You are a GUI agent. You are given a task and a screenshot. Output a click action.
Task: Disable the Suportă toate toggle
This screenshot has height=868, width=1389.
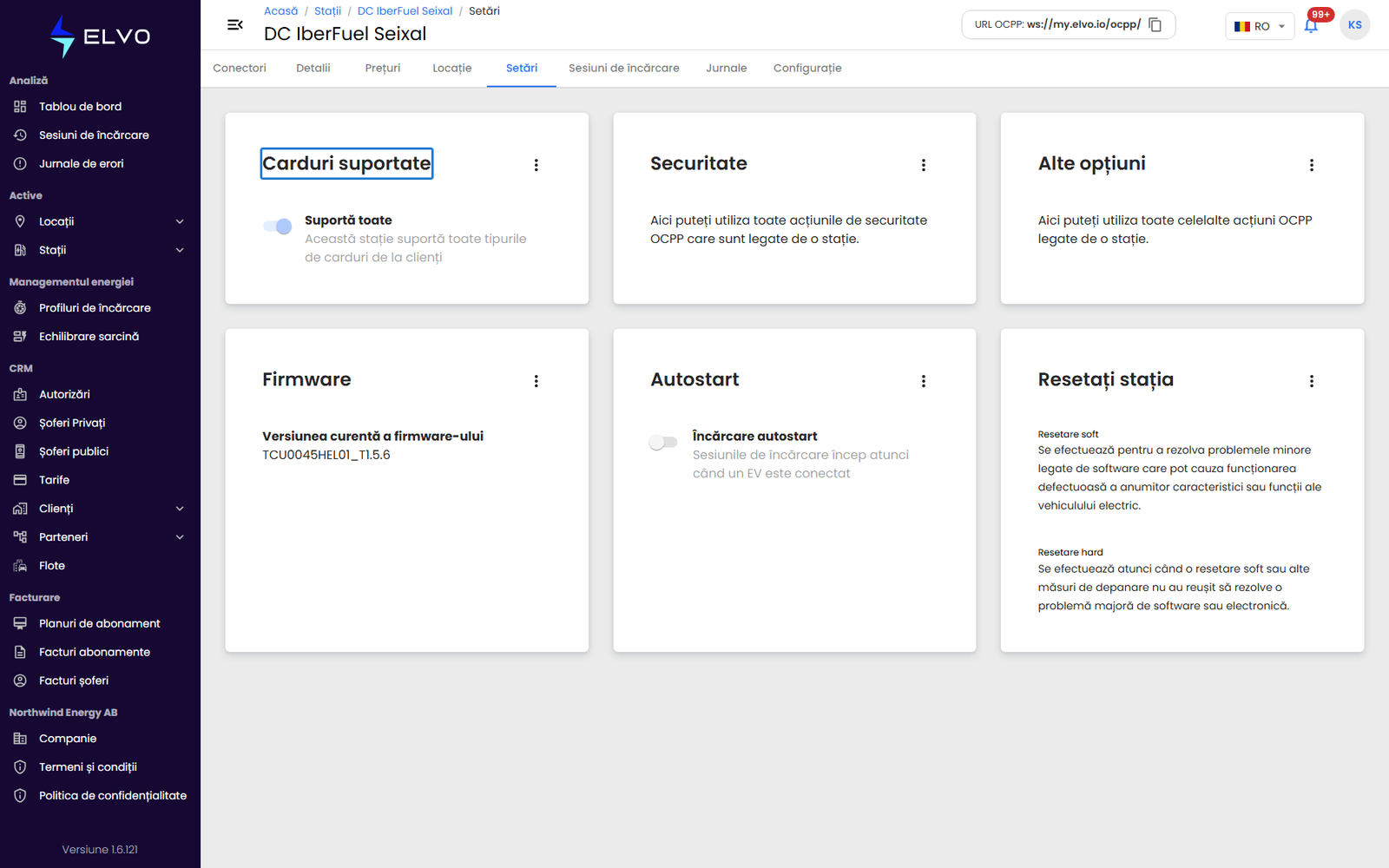pyautogui.click(x=278, y=227)
